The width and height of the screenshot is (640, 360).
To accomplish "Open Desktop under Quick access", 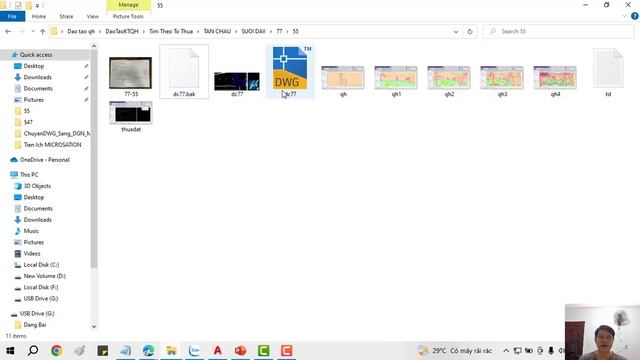I will click(x=33, y=66).
